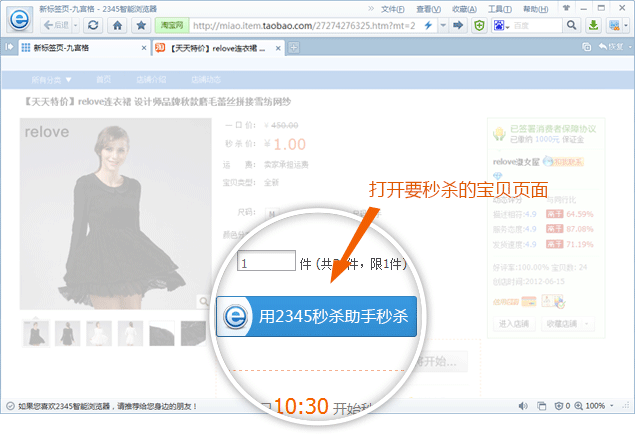Open the 店铺动态 navigation link

click(206, 79)
